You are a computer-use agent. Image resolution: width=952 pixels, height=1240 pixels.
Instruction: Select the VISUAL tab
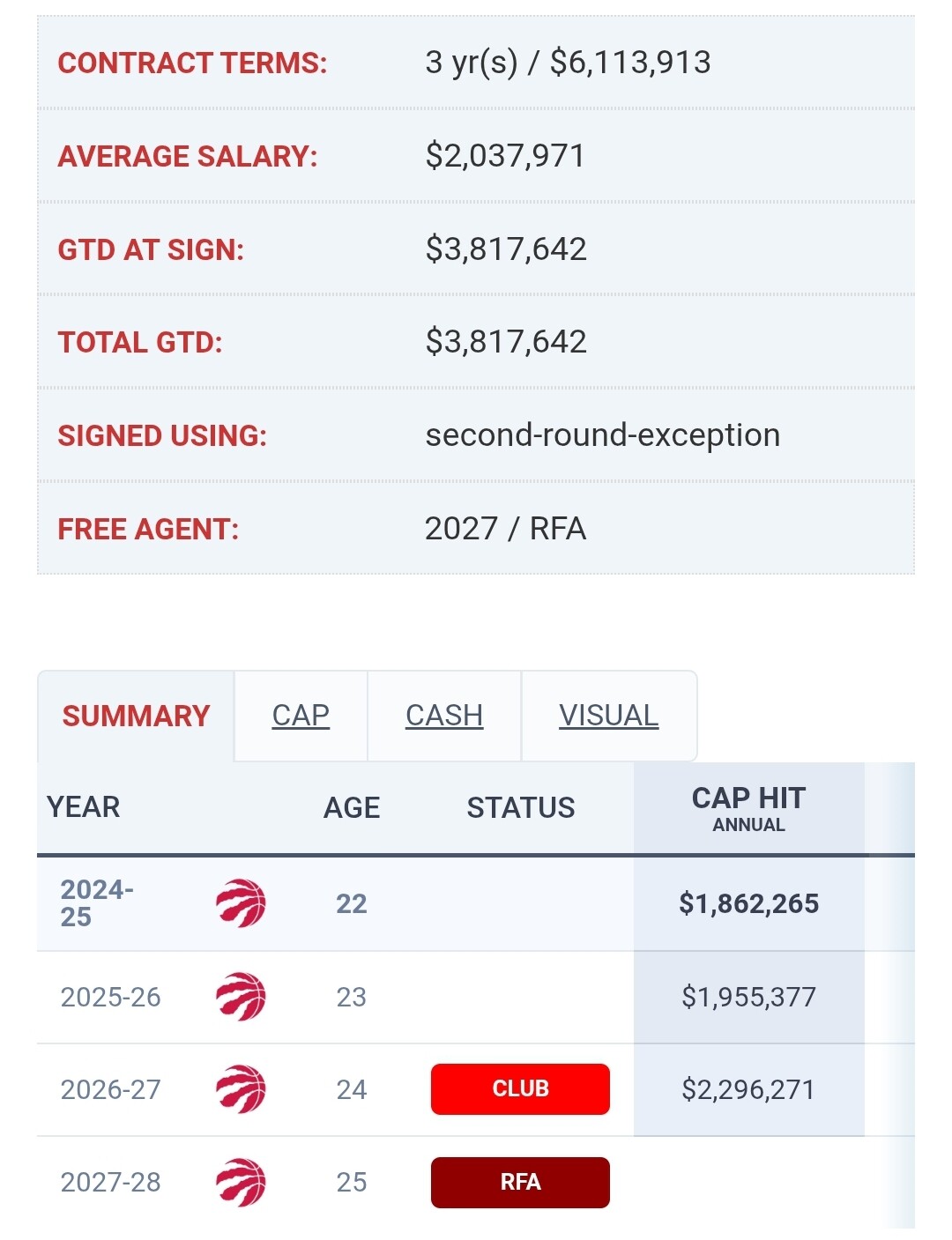click(x=608, y=716)
